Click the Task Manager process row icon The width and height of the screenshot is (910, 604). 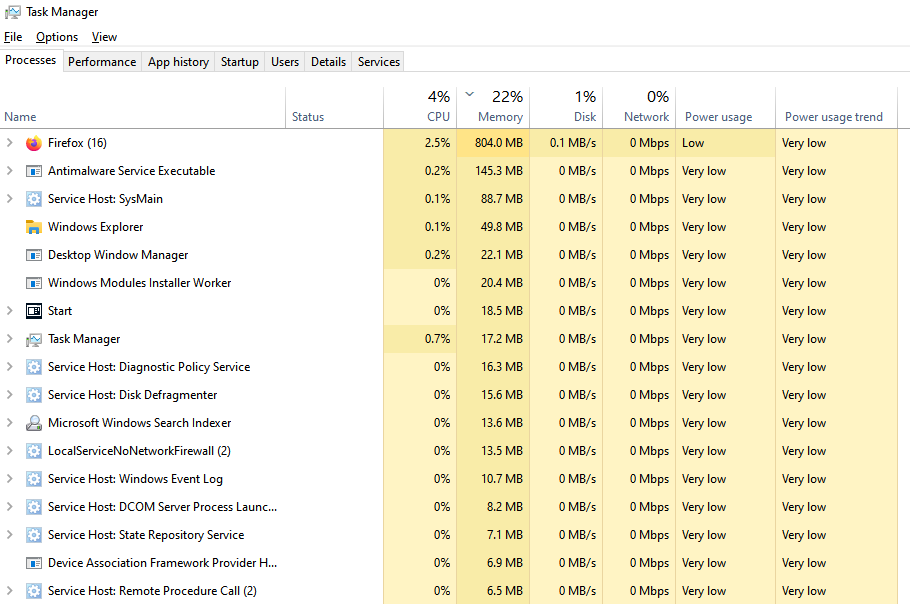coord(34,339)
